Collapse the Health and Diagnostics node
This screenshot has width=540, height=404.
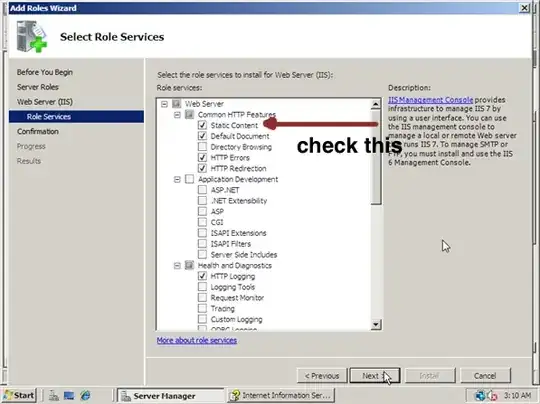point(177,266)
